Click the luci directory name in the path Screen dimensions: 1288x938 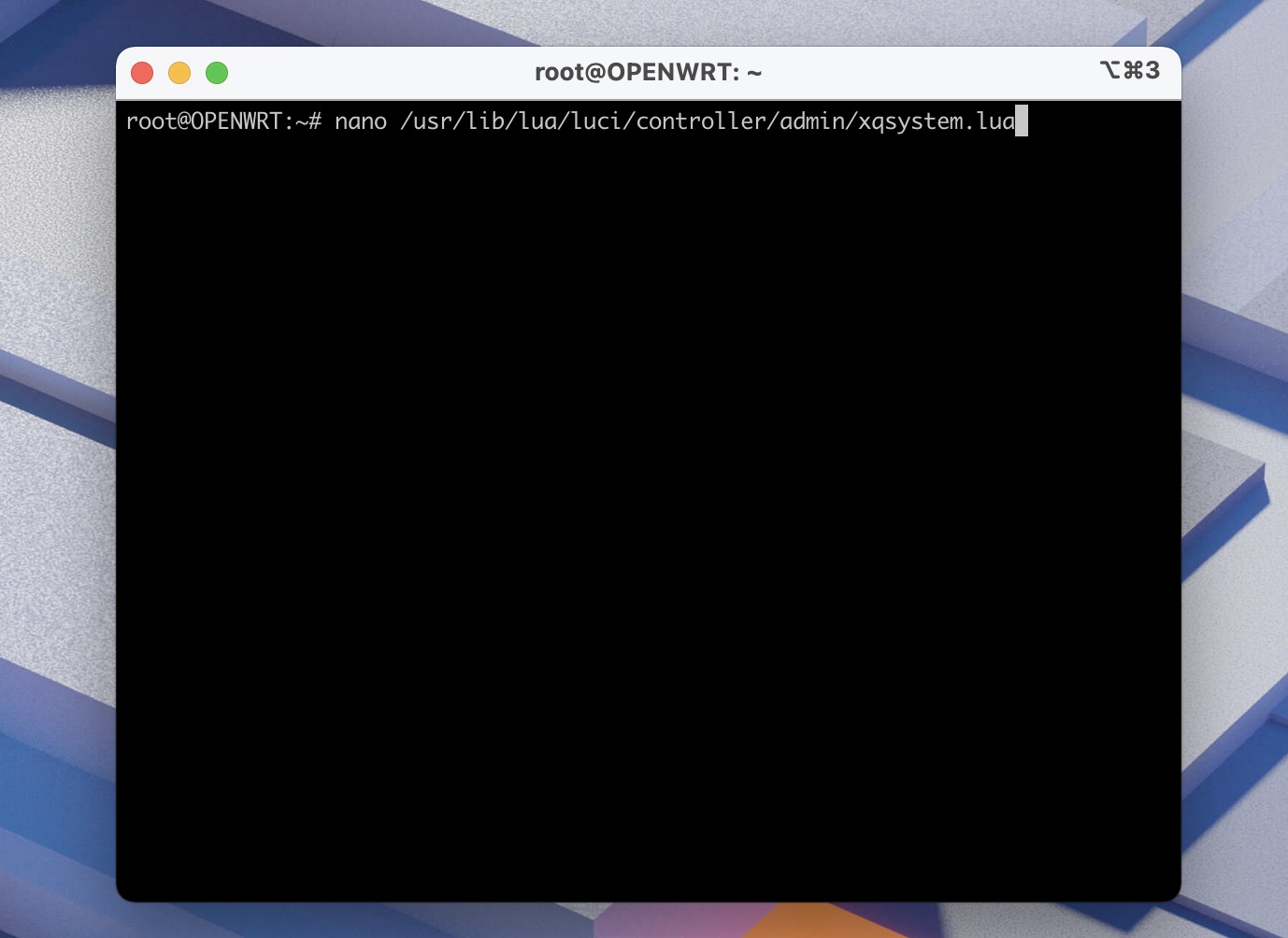(x=598, y=121)
